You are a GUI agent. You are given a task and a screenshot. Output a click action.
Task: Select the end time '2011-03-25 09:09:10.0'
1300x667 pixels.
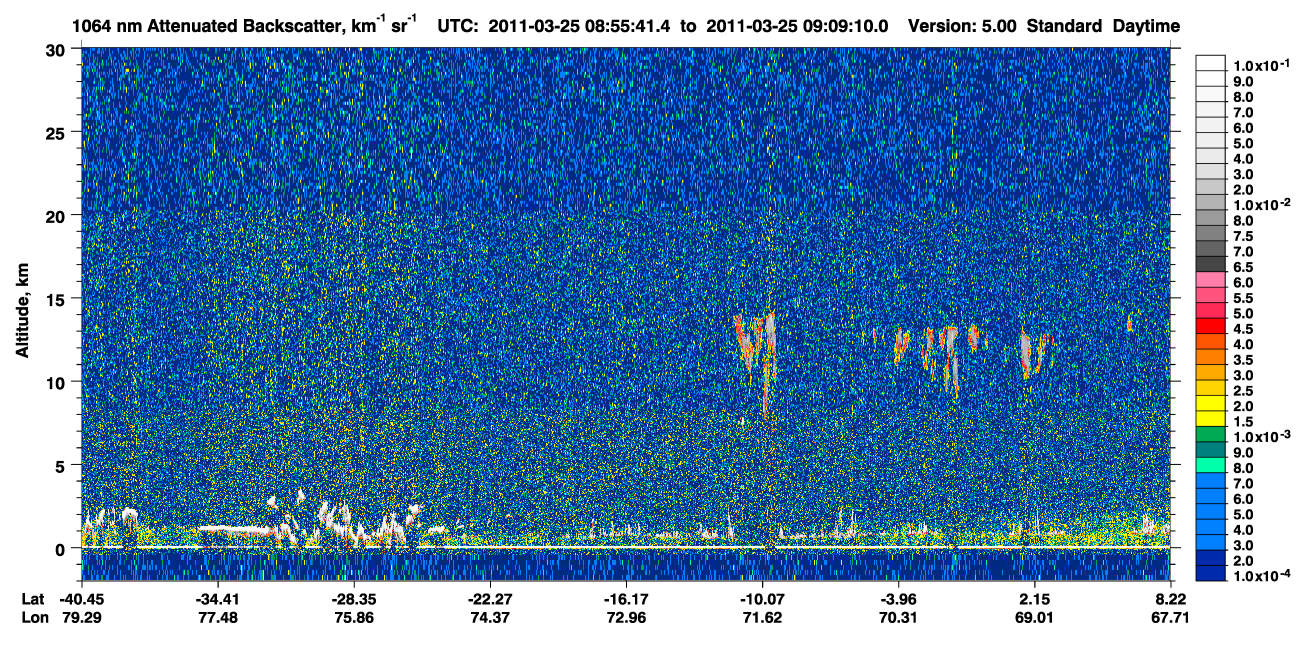[x=798, y=27]
